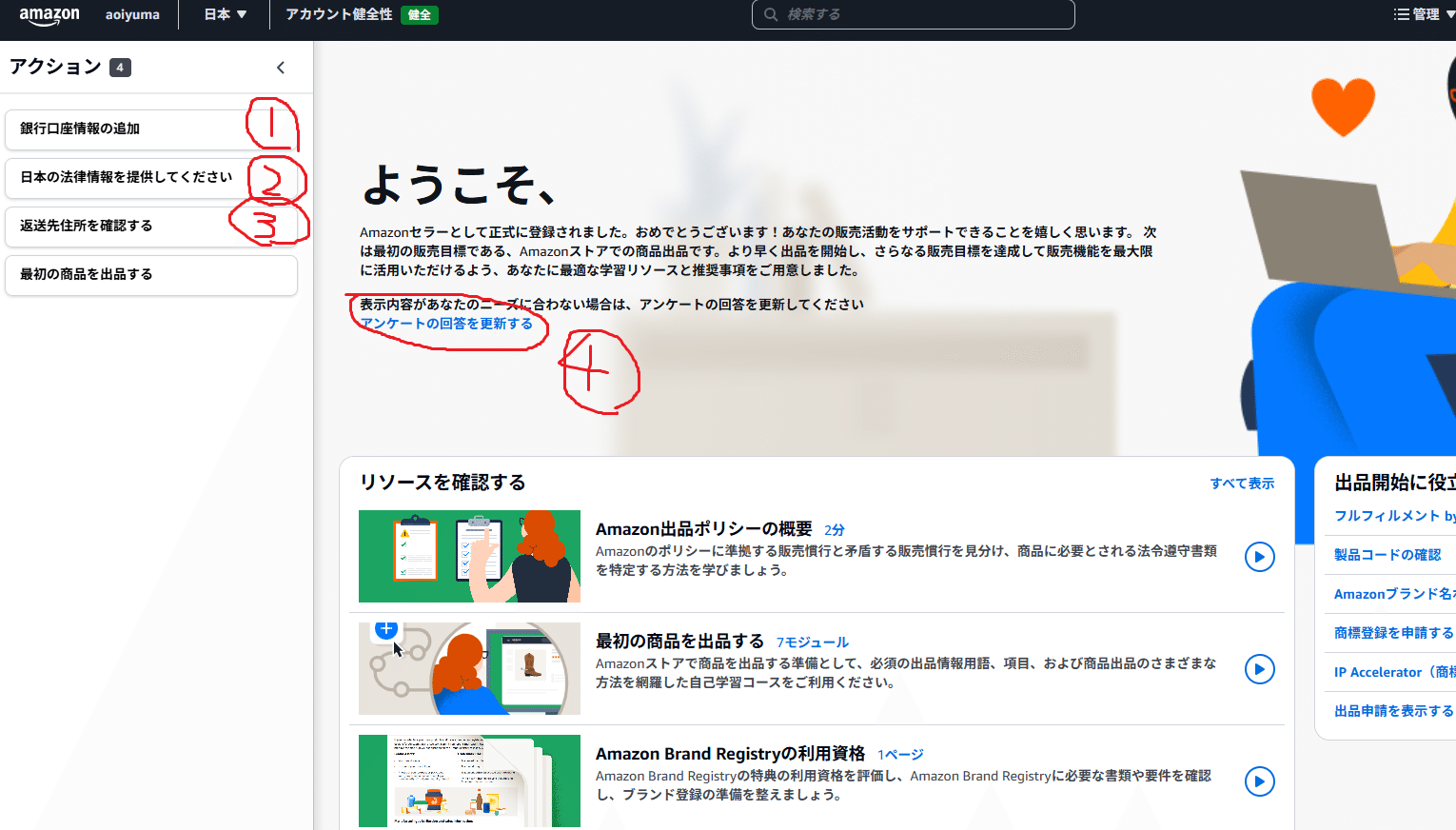Screen dimensions: 1456x830
Task: Click the アクション count badge 4
Action: tap(120, 68)
